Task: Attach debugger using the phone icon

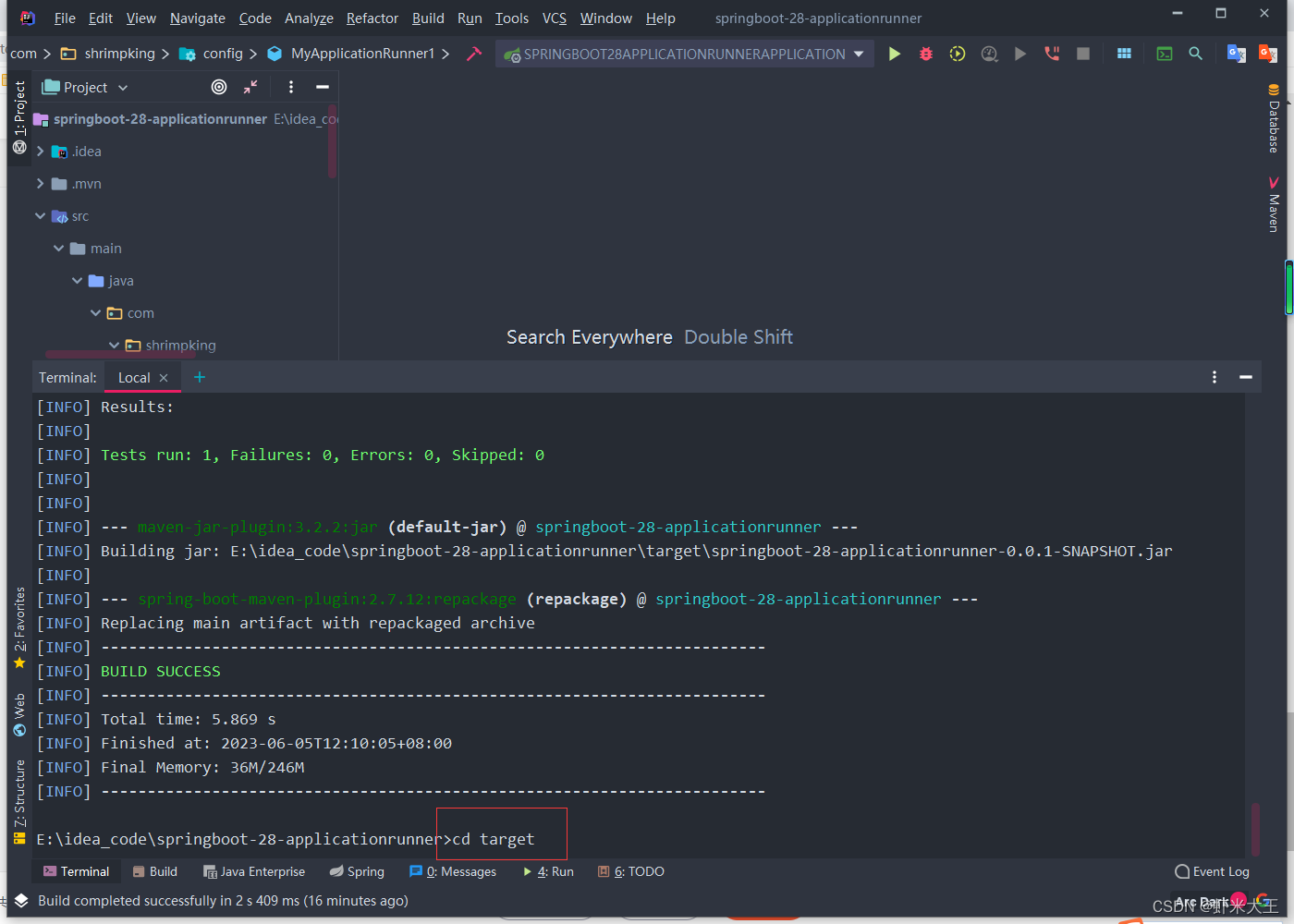Action: (x=1052, y=54)
